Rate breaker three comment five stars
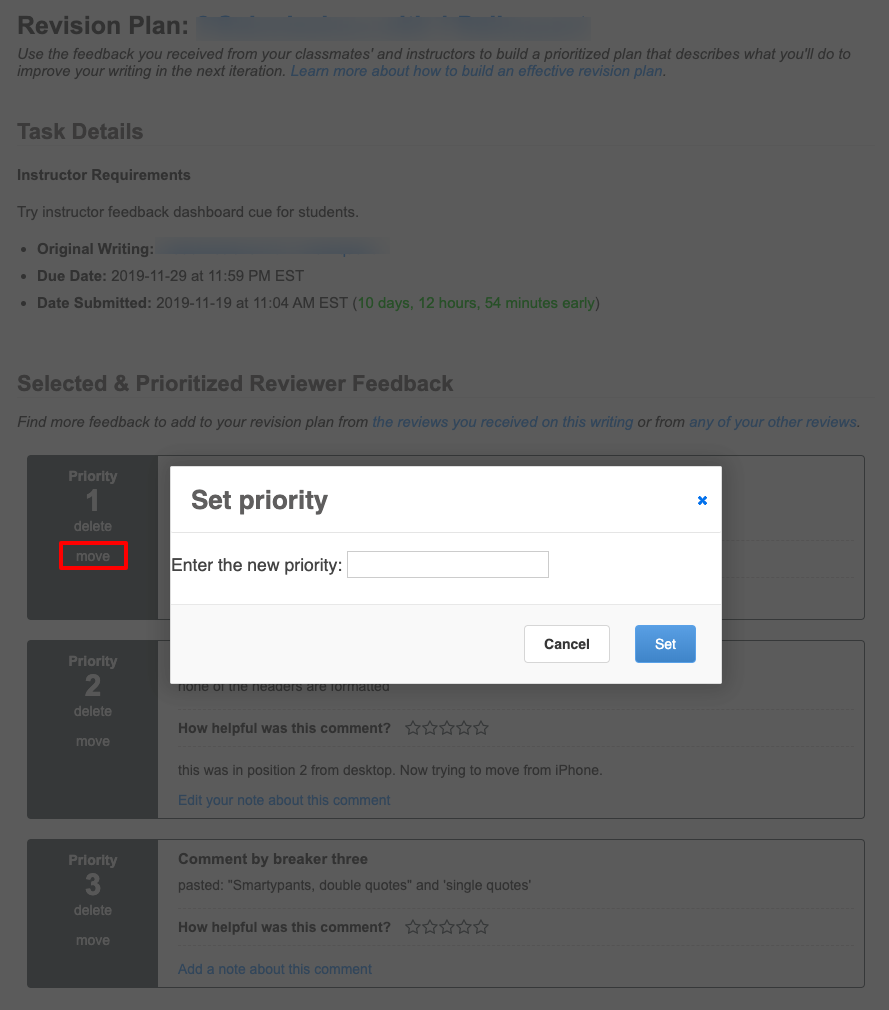Image resolution: width=889 pixels, height=1010 pixels. [481, 927]
